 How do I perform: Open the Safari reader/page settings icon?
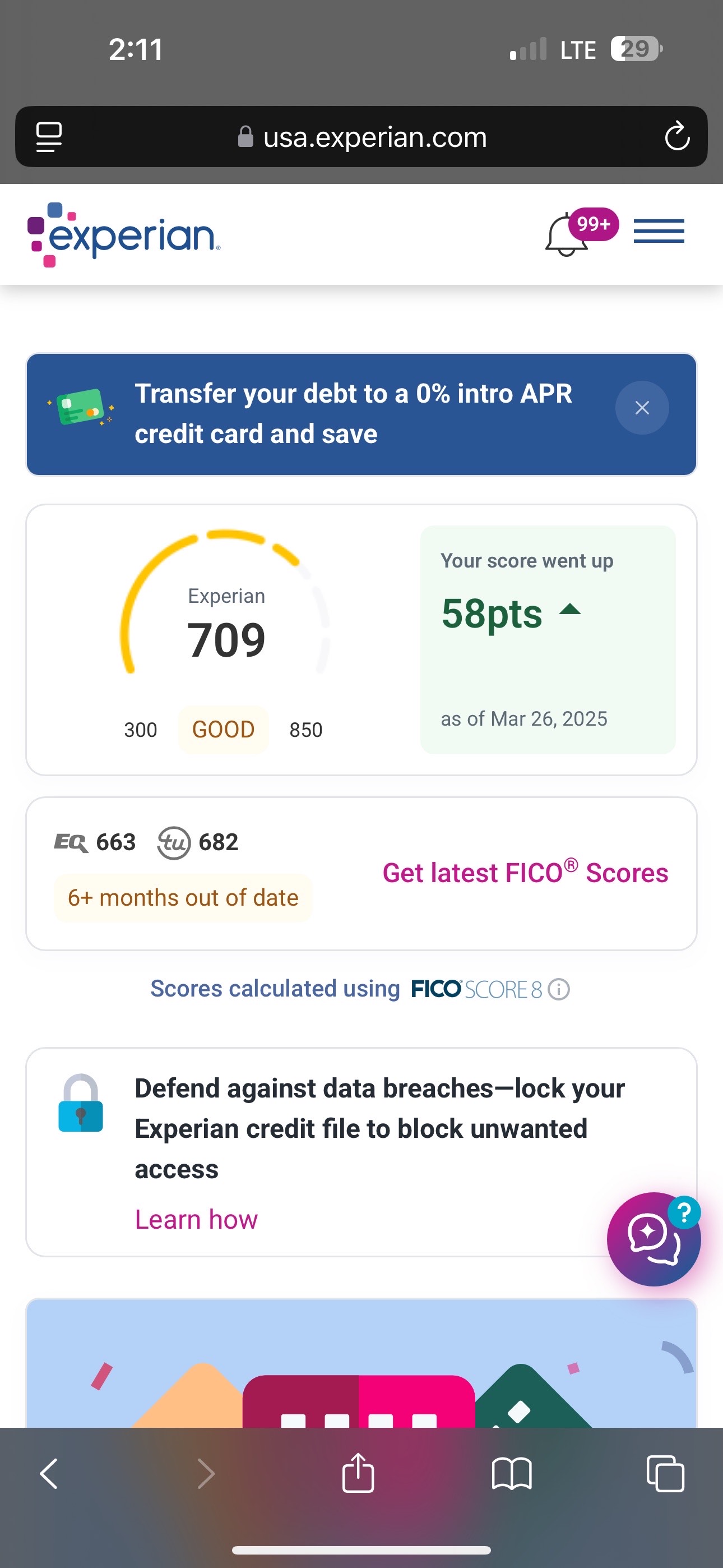49,136
